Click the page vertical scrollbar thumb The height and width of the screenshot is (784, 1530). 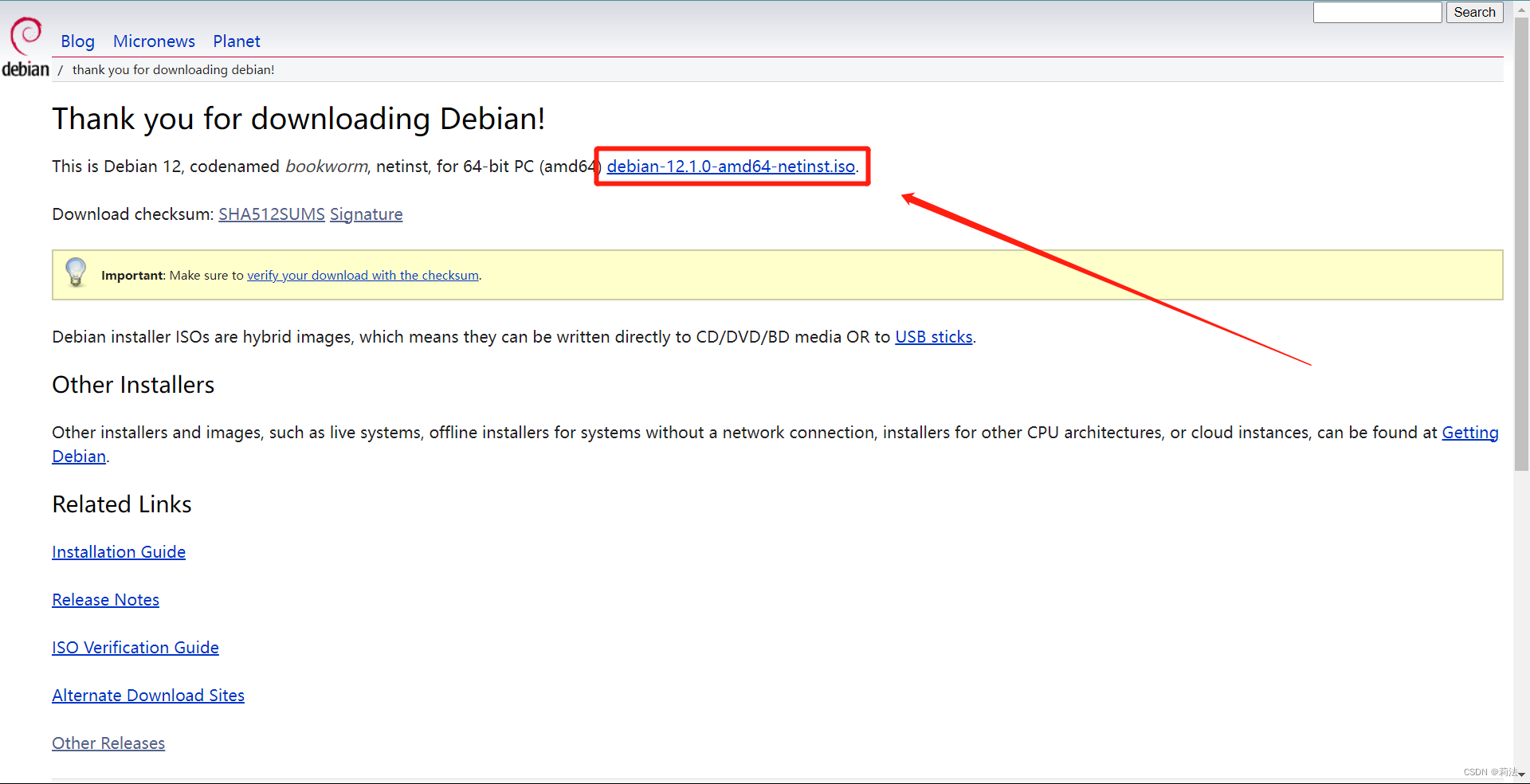tap(1521, 243)
